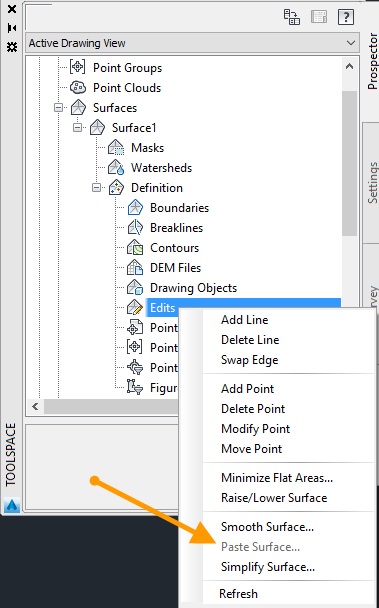The height and width of the screenshot is (608, 379).
Task: Select the Watersheds tree label
Action: tap(161, 168)
